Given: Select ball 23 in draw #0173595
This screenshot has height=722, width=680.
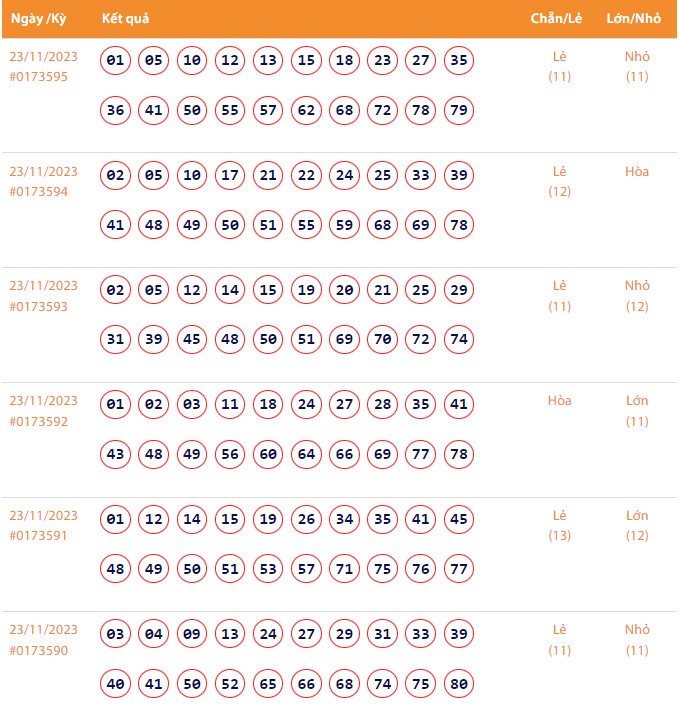Looking at the screenshot, I should tap(383, 61).
